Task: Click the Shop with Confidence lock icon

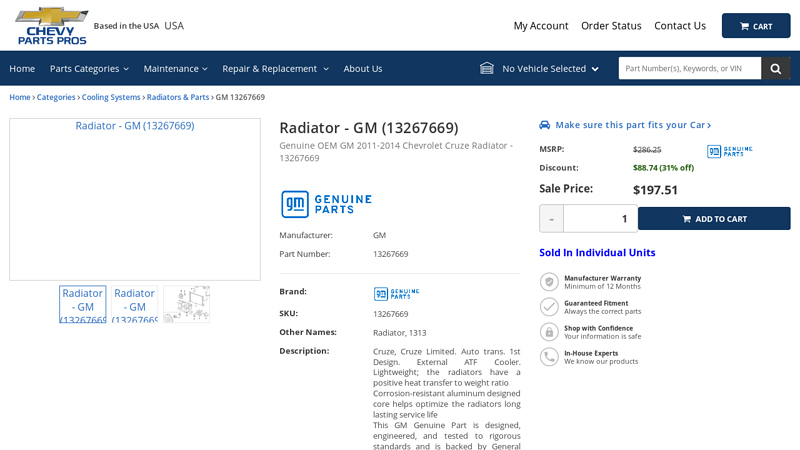Action: pos(549,332)
